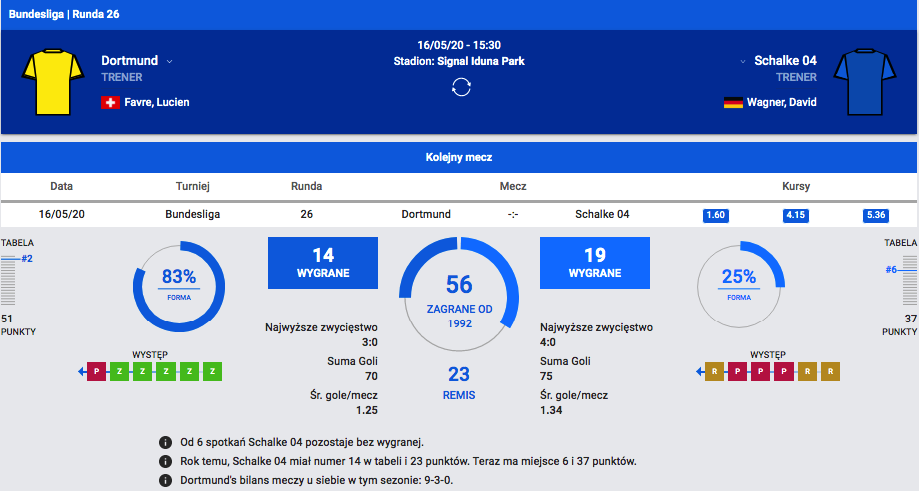
Task: Click the Swiss flag next to Favre
Action: (110, 103)
